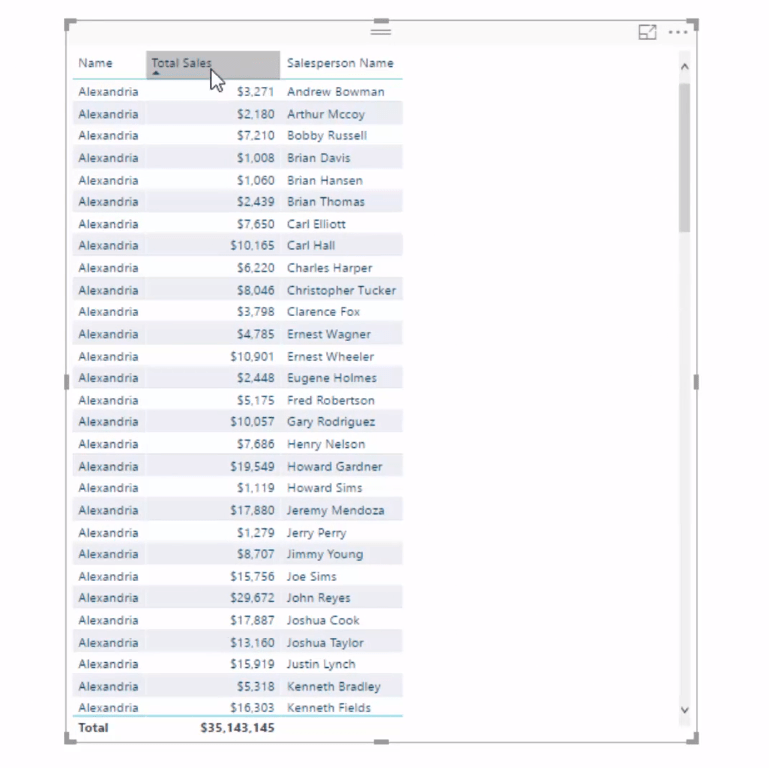Click the $17,887 sales value

pos(252,620)
